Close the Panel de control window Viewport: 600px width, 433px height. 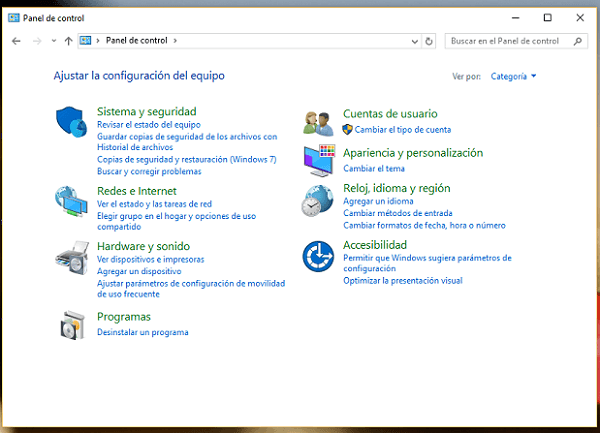coord(580,18)
